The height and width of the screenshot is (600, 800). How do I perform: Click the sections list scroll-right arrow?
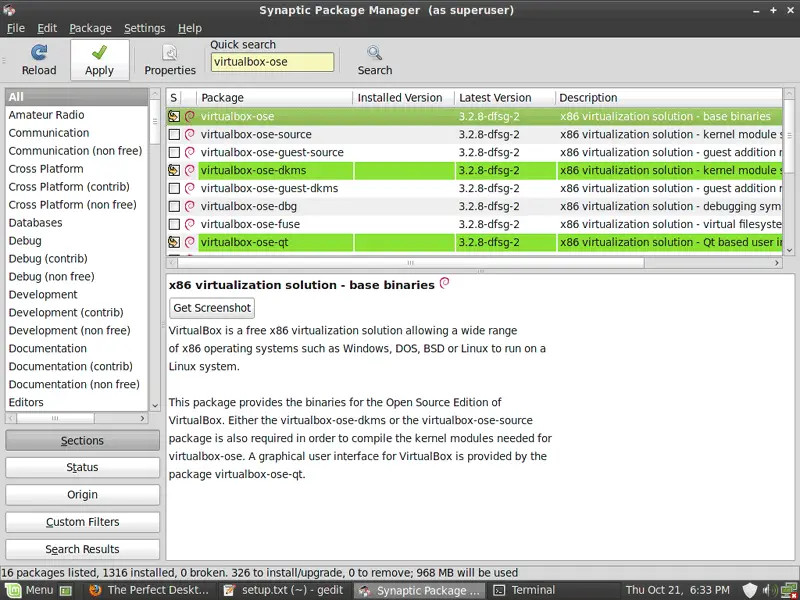point(142,418)
